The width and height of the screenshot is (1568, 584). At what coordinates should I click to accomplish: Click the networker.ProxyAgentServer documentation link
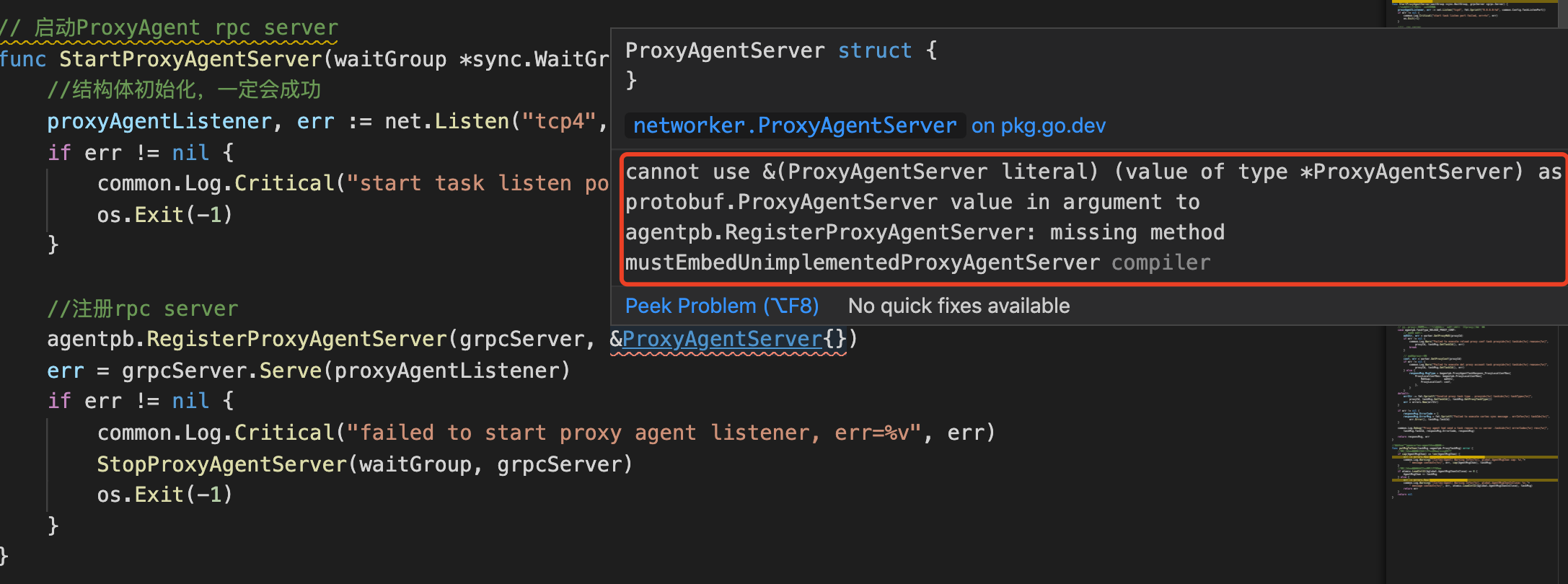coord(794,125)
